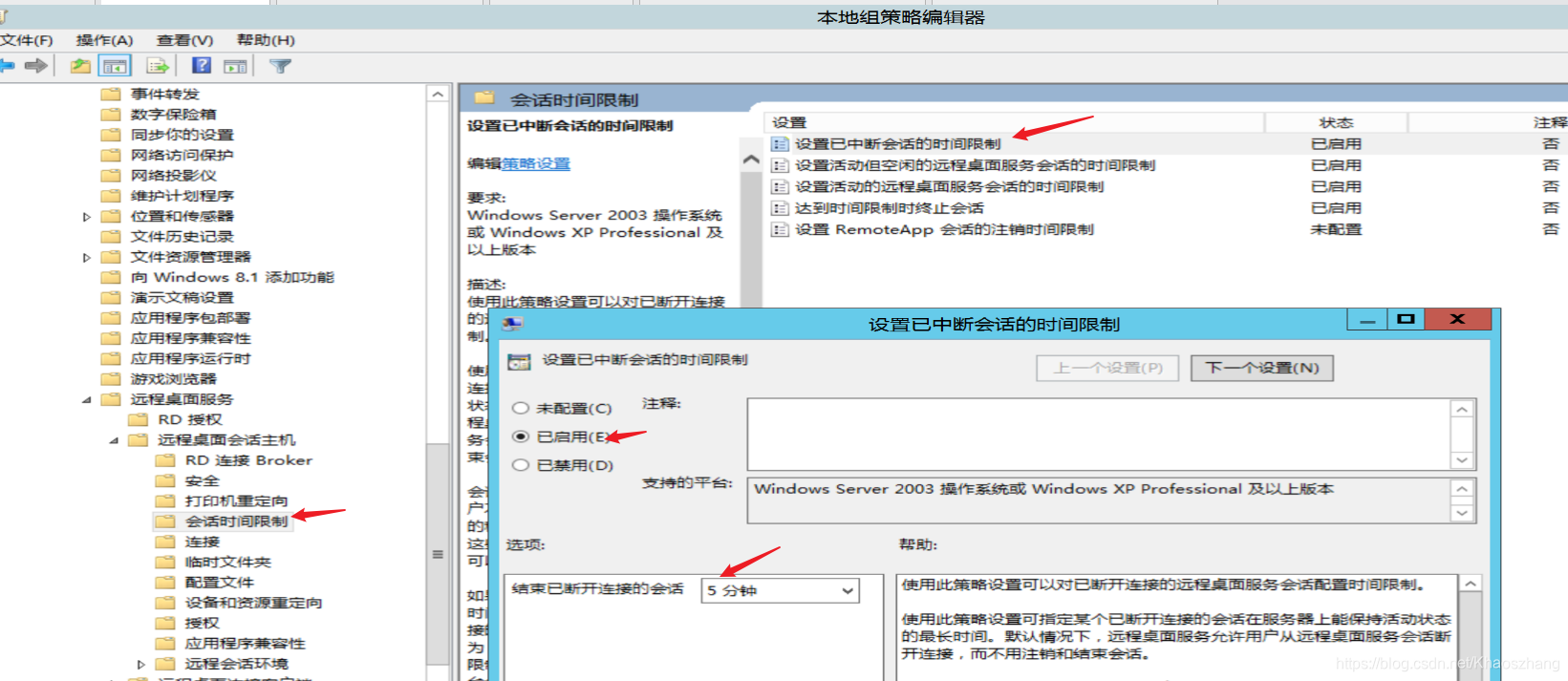
Task: Click the folder icon next to 设备和资源重定向
Action: pos(165,603)
